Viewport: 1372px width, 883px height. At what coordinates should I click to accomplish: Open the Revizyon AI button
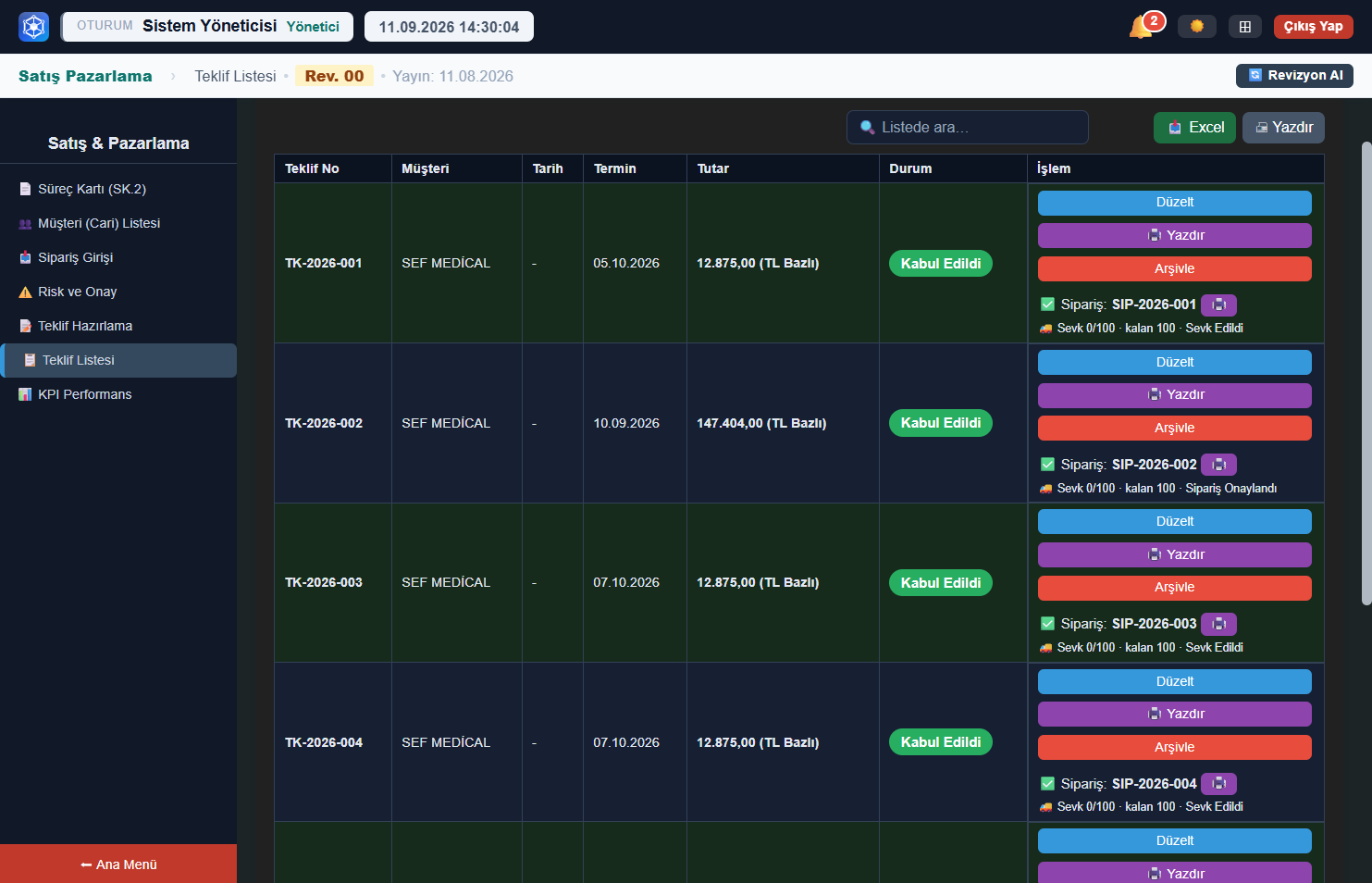coord(1294,75)
